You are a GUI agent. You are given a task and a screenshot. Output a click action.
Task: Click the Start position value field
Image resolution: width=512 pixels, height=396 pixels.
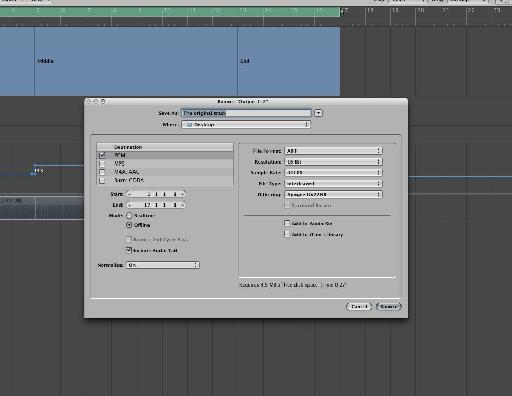pos(156,194)
